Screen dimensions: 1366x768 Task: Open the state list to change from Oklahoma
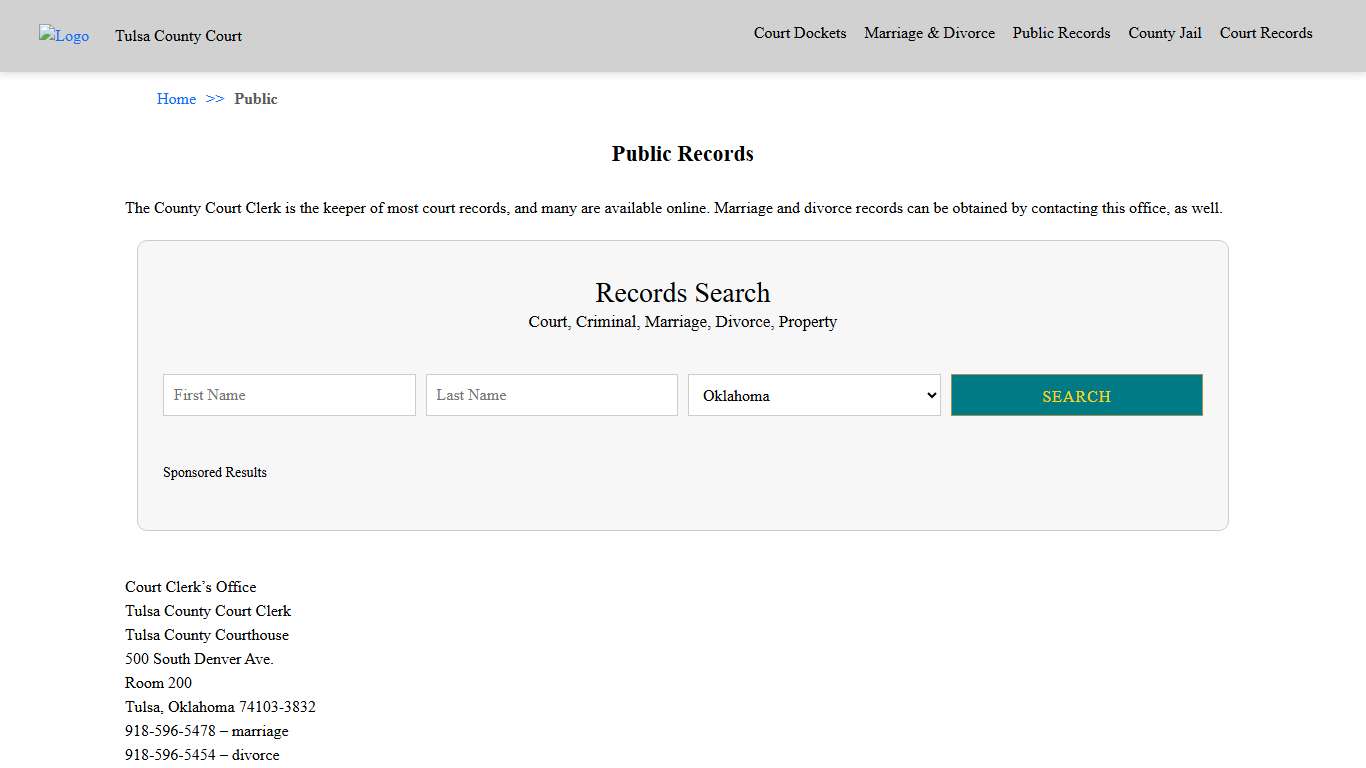coord(813,395)
